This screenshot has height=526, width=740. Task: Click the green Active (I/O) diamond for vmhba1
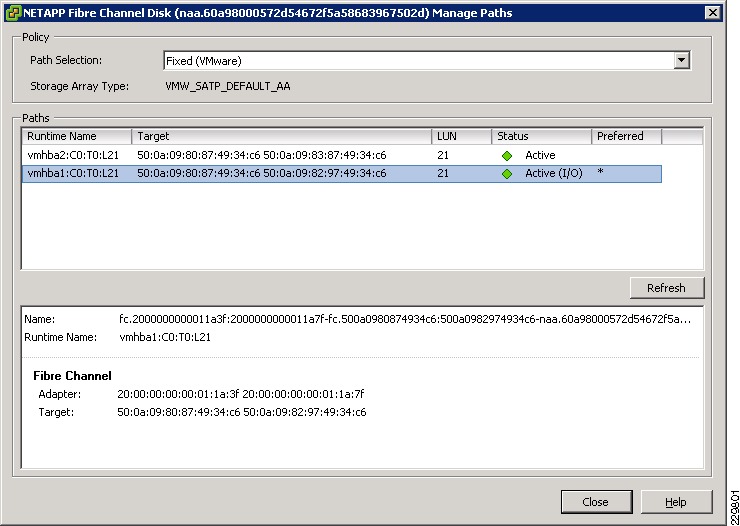pyautogui.click(x=507, y=174)
